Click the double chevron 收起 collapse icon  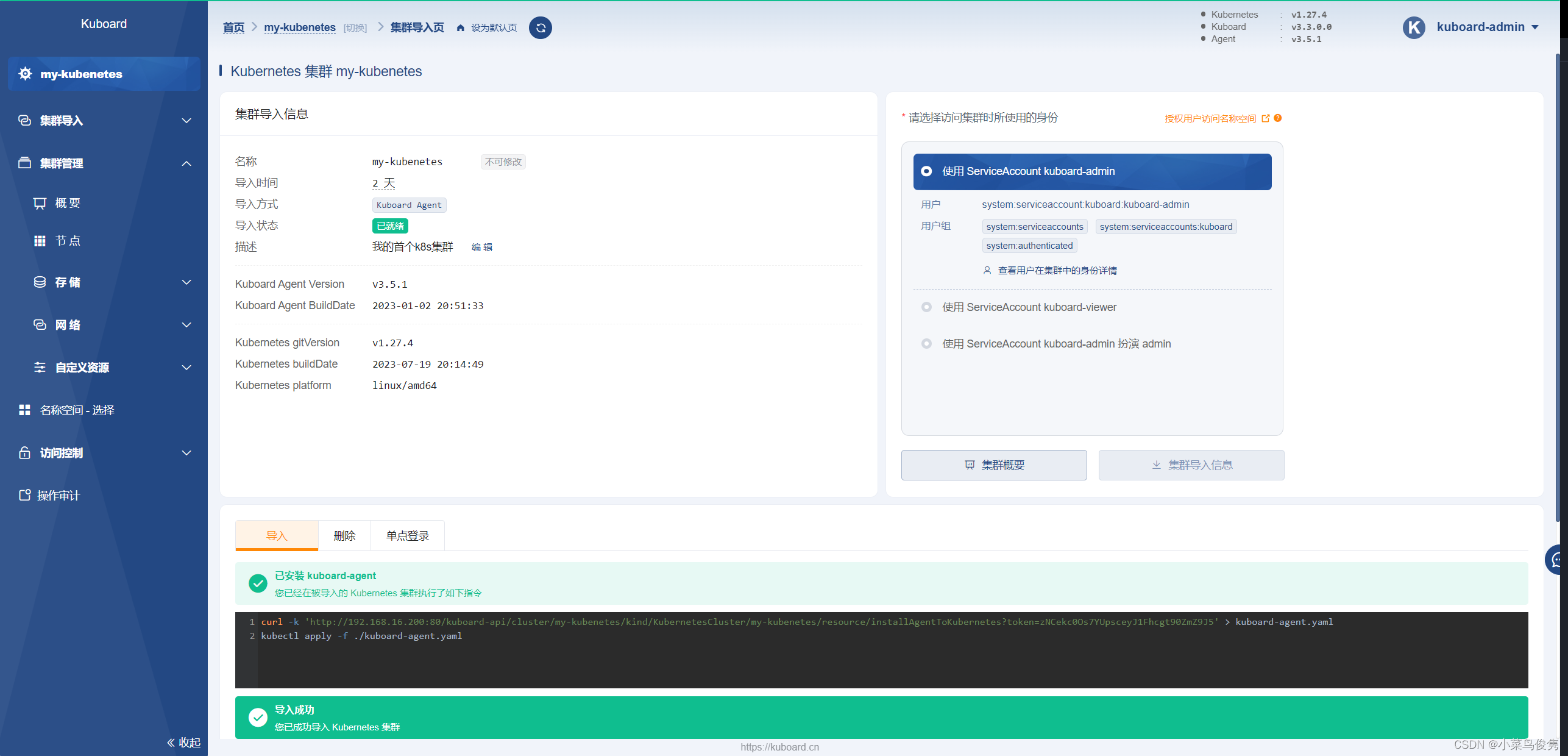[x=171, y=743]
